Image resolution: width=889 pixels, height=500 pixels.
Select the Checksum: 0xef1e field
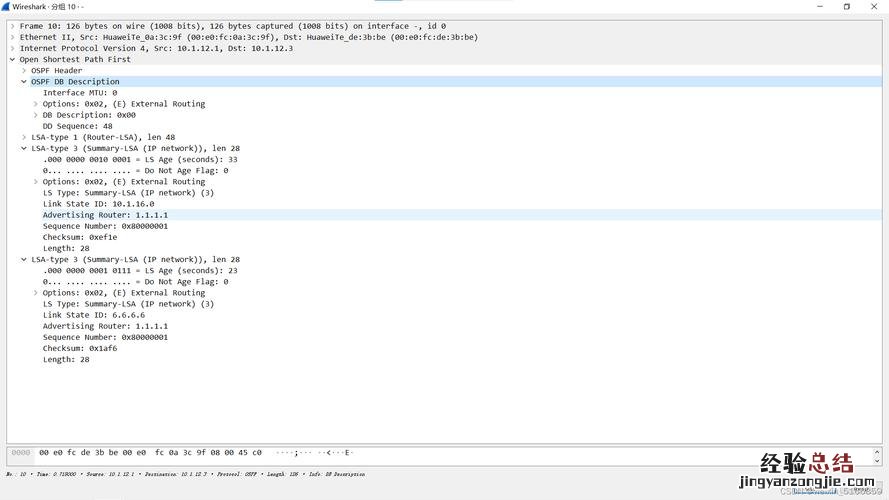pos(80,237)
